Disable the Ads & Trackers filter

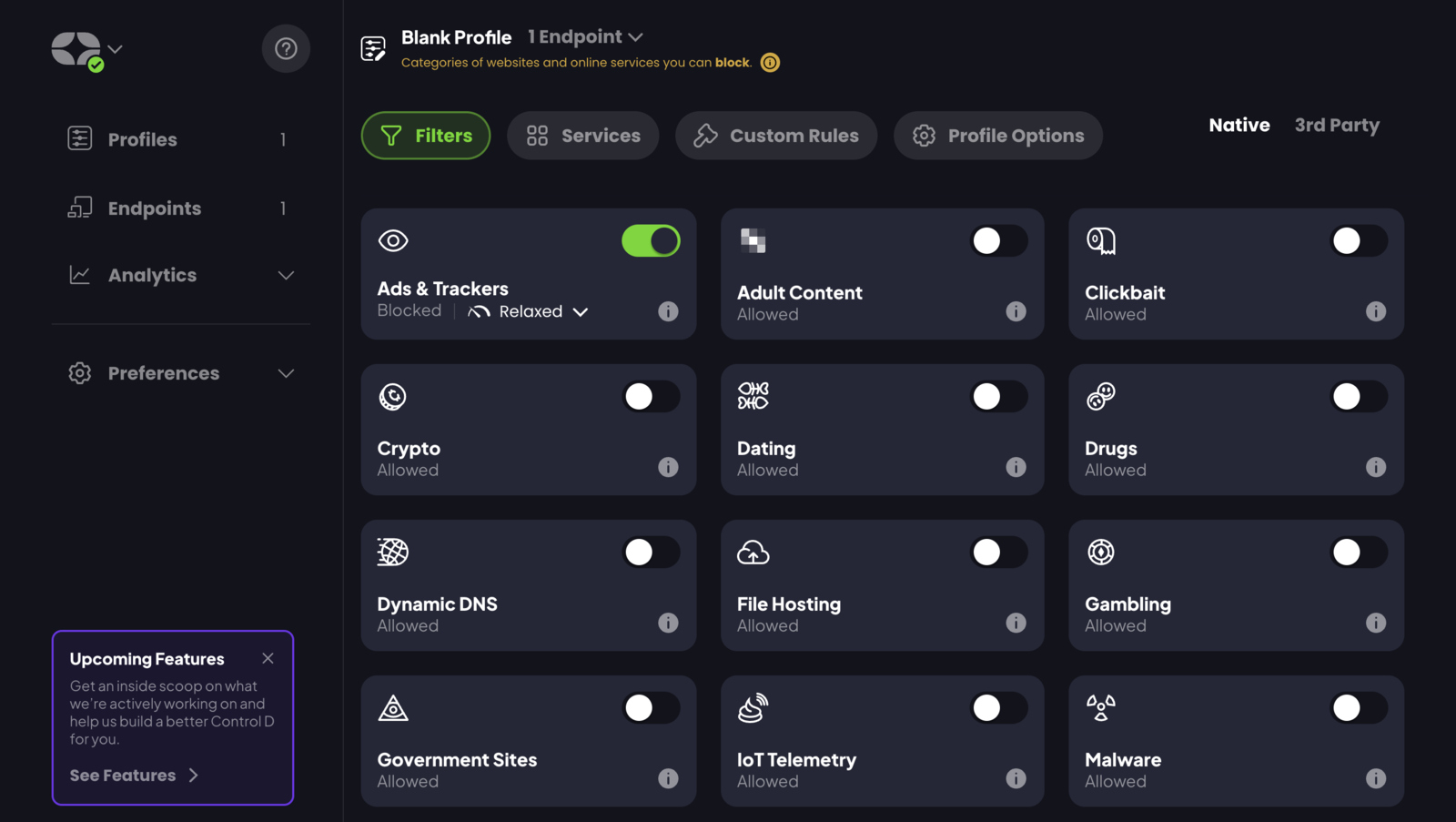[x=651, y=240]
